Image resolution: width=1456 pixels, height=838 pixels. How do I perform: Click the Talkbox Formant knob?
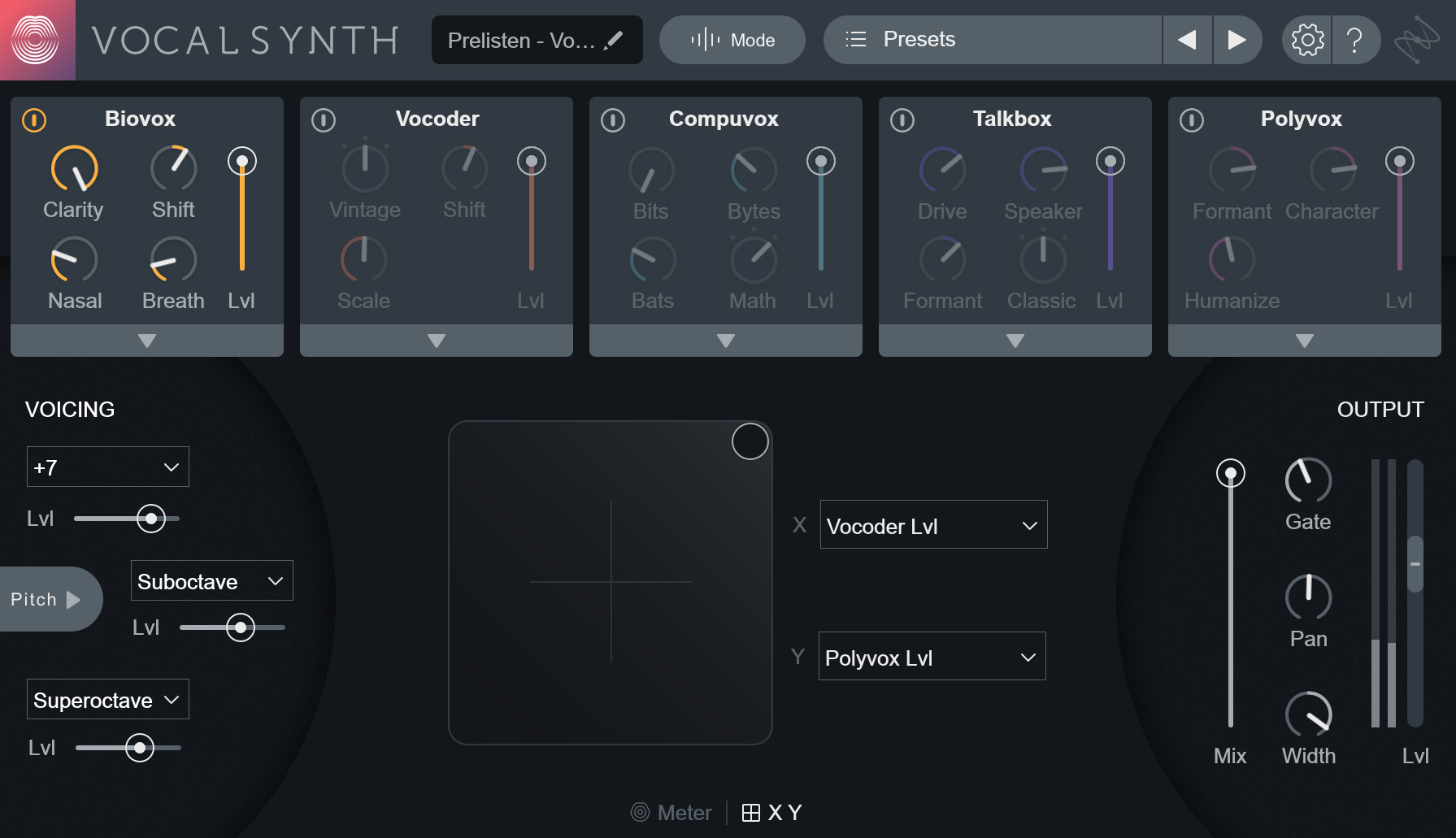[943, 260]
